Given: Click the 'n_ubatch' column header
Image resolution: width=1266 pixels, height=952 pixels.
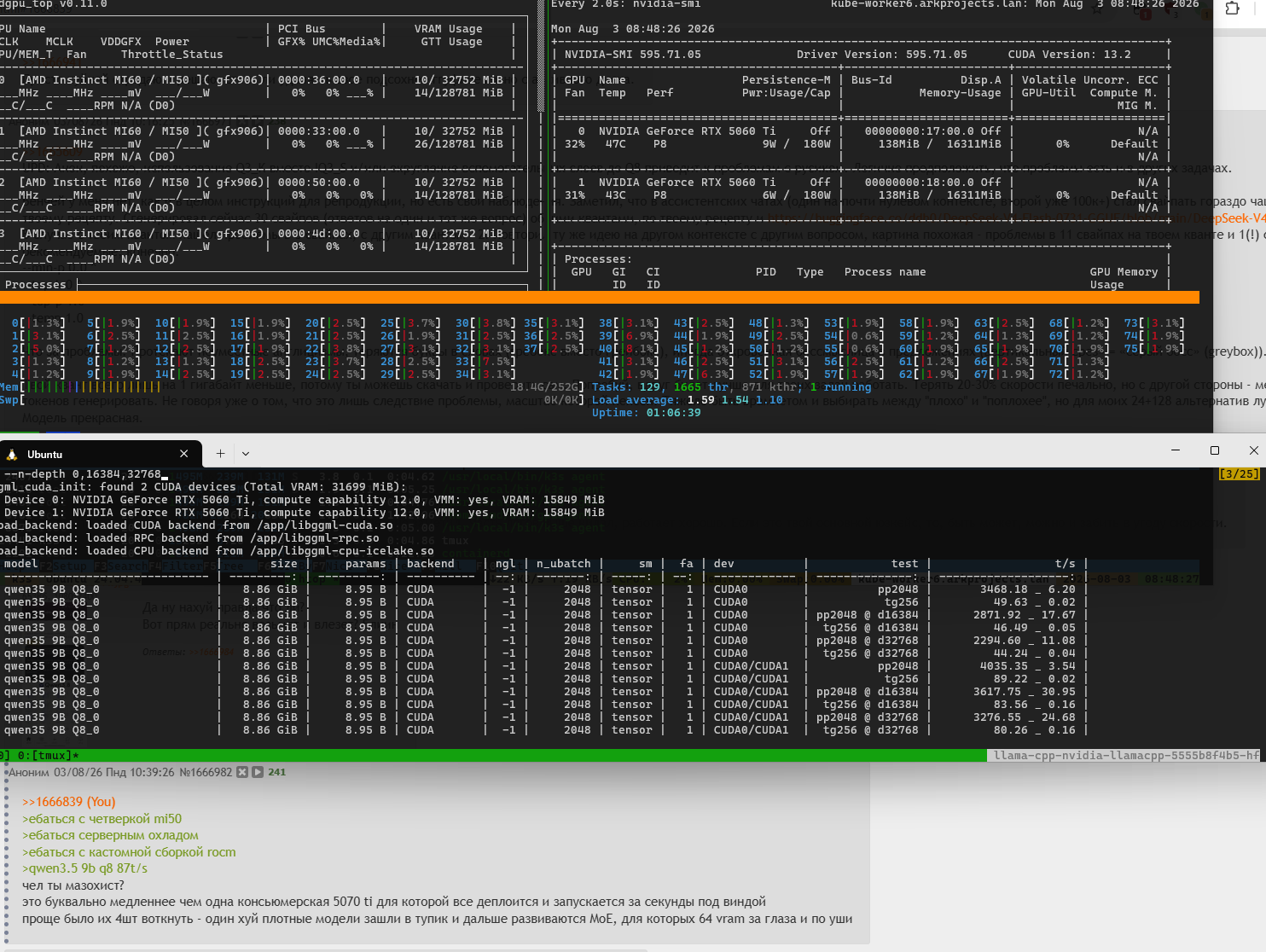Looking at the screenshot, I should pos(563,564).
